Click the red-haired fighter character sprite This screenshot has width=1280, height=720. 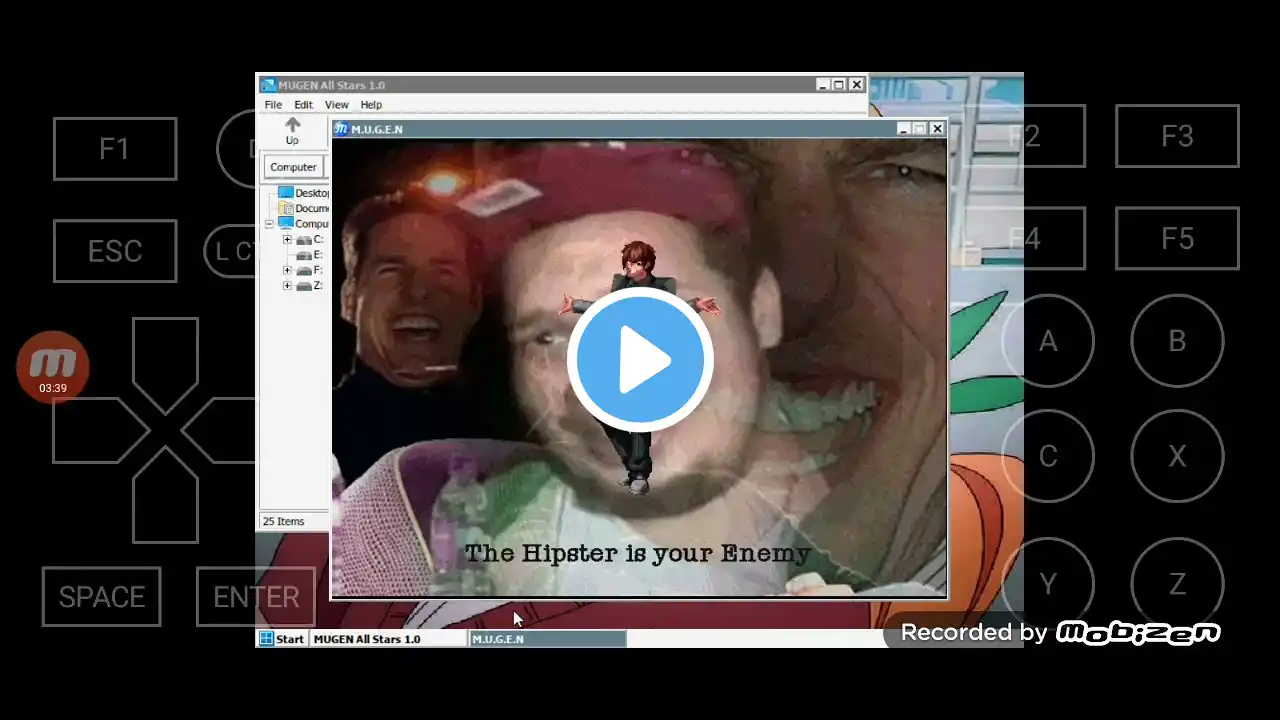[640, 368]
